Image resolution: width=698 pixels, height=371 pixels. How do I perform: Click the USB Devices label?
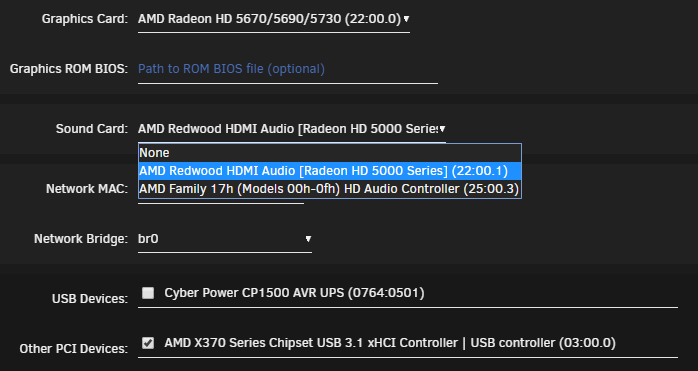[x=90, y=298]
